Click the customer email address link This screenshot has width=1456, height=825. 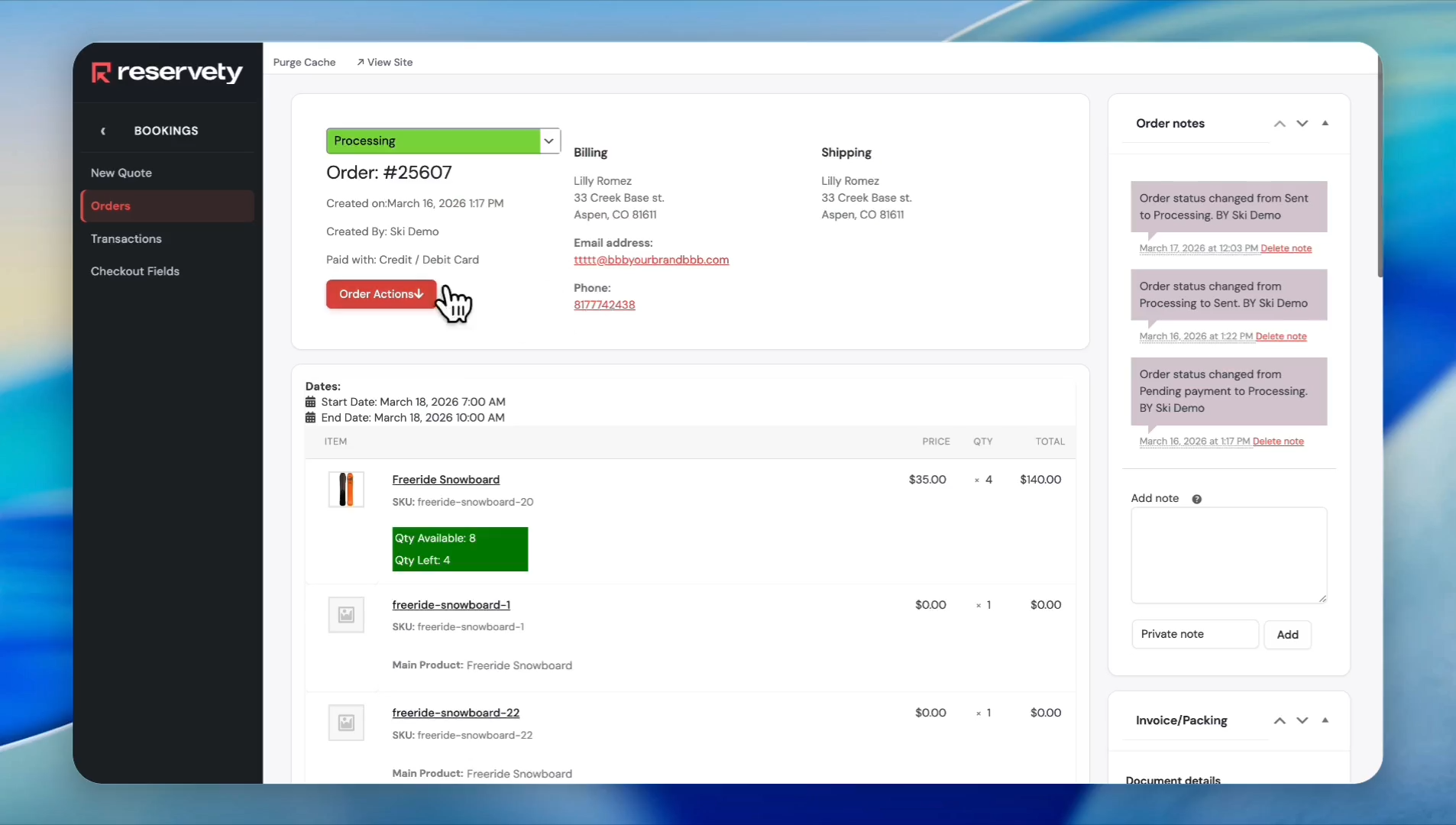point(651,260)
